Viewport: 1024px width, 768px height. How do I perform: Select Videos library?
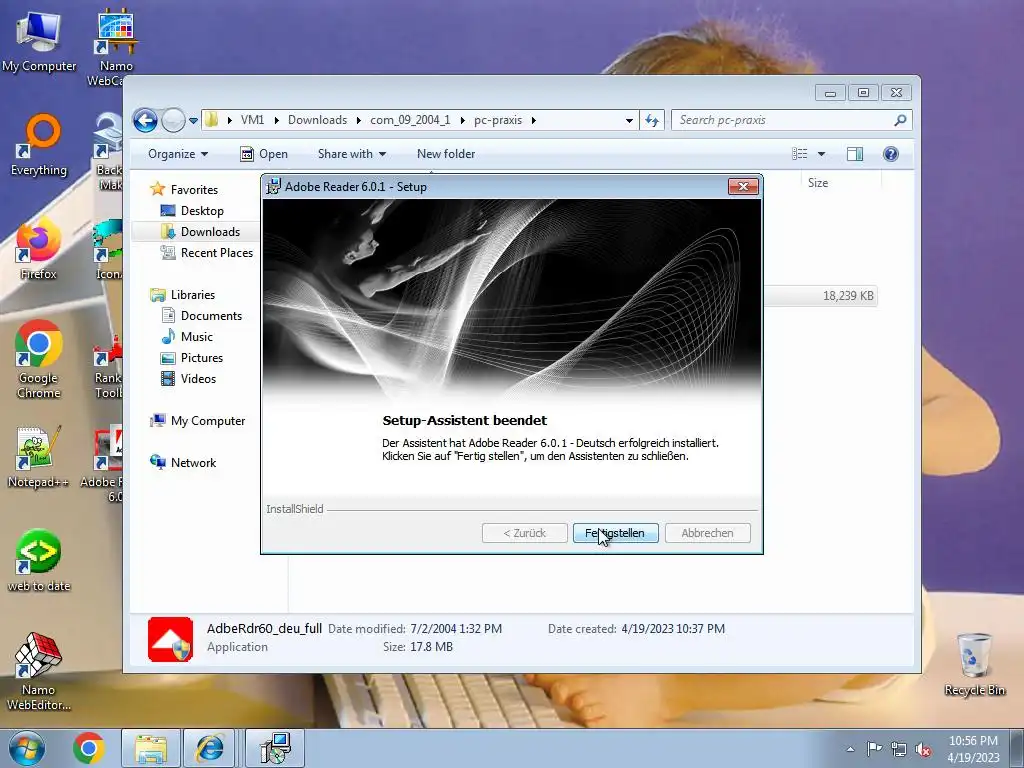pos(198,379)
